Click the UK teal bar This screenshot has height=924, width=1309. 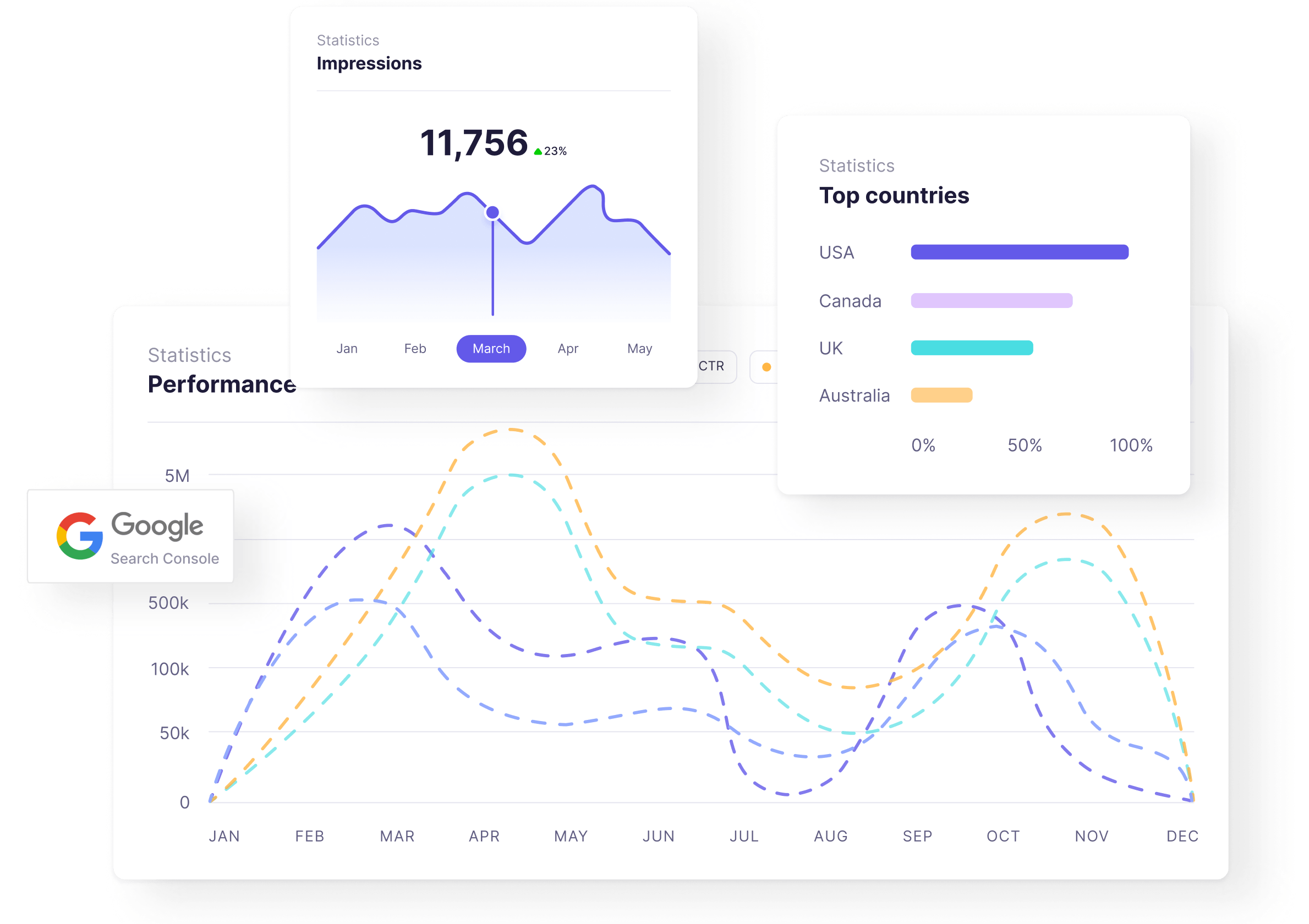pos(972,348)
